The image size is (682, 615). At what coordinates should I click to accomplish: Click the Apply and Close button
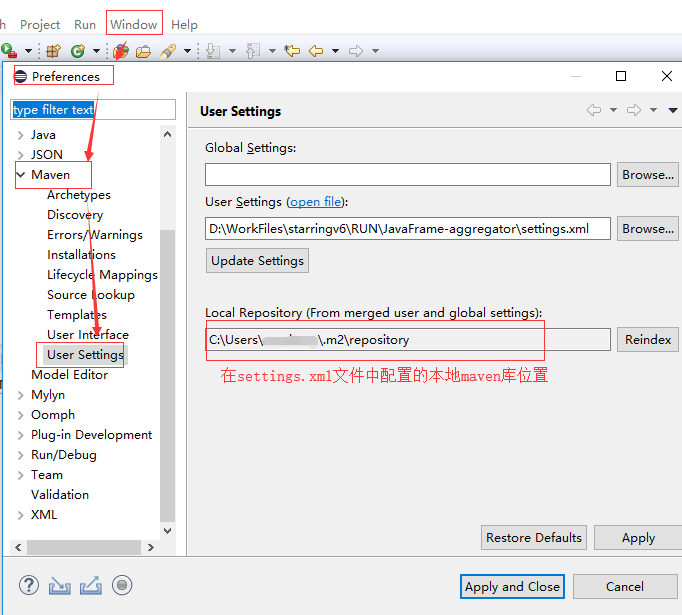[512, 586]
